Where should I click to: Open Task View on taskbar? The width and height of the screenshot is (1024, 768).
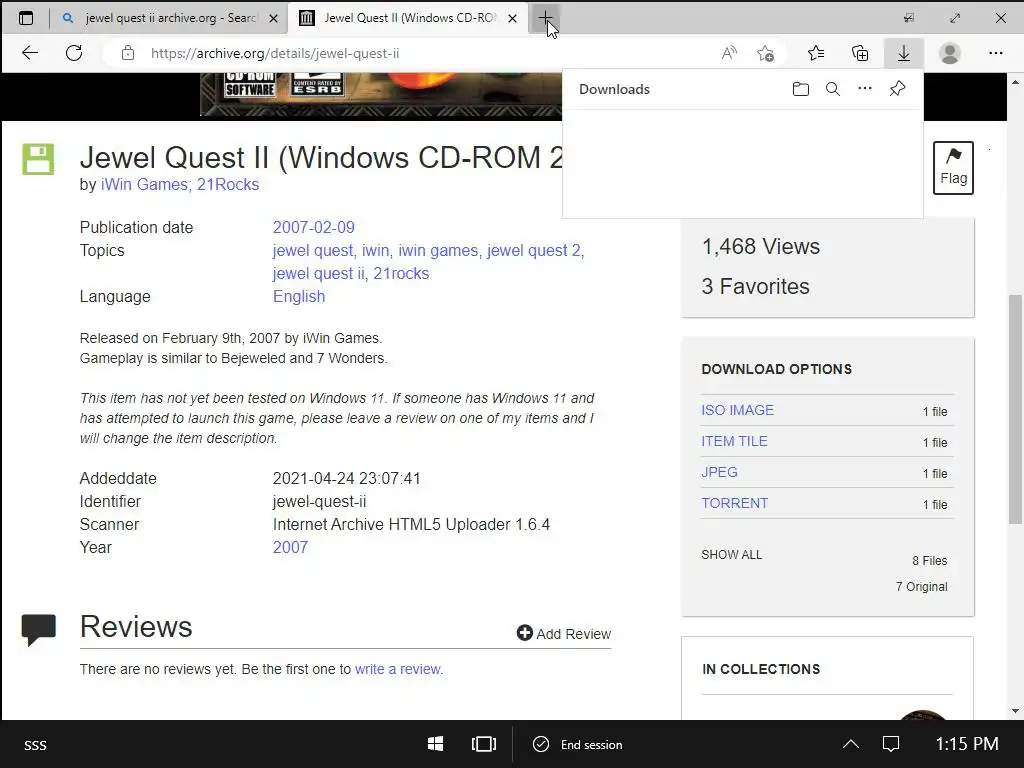pos(484,744)
